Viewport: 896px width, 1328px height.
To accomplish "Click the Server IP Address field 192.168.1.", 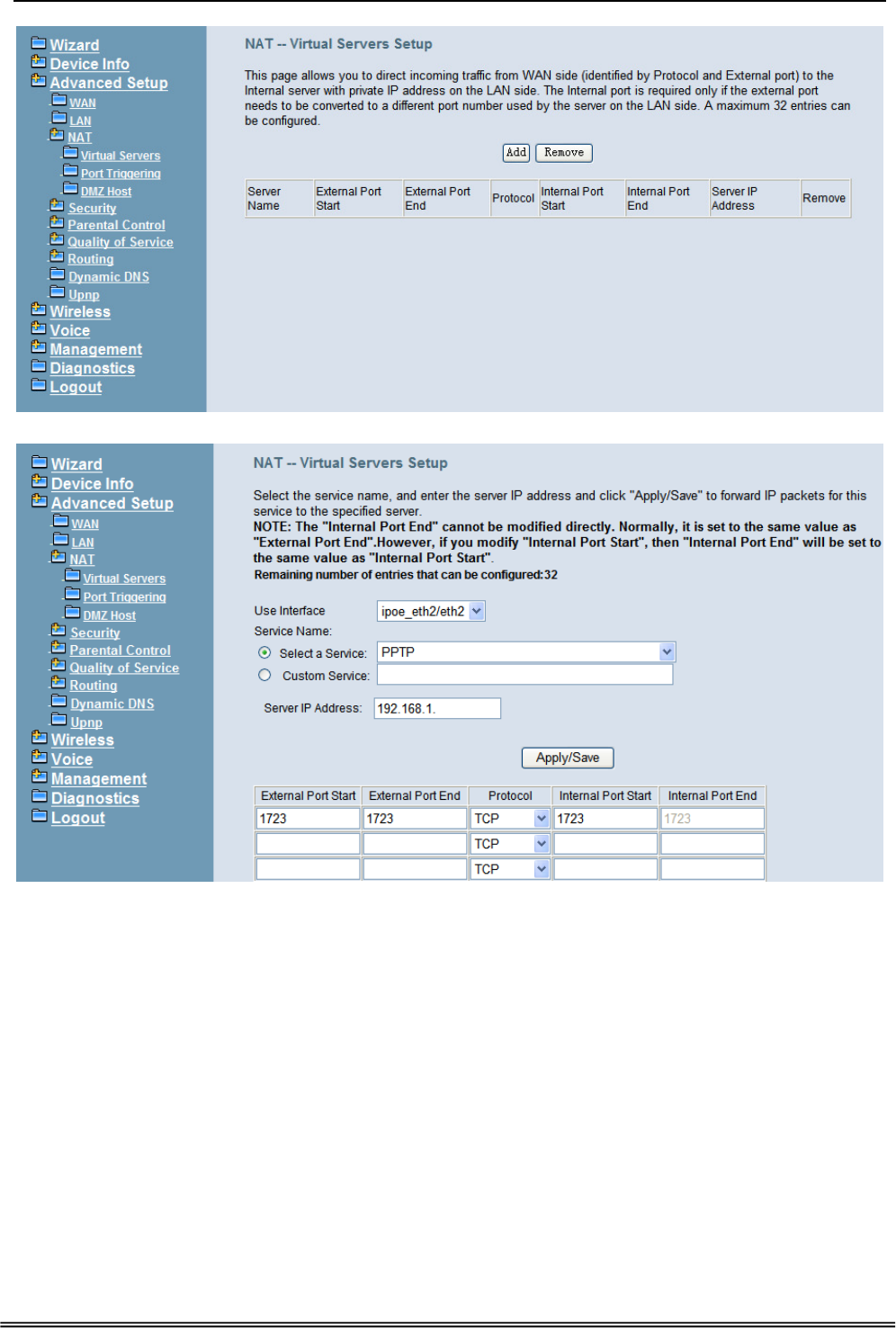I will coord(437,708).
